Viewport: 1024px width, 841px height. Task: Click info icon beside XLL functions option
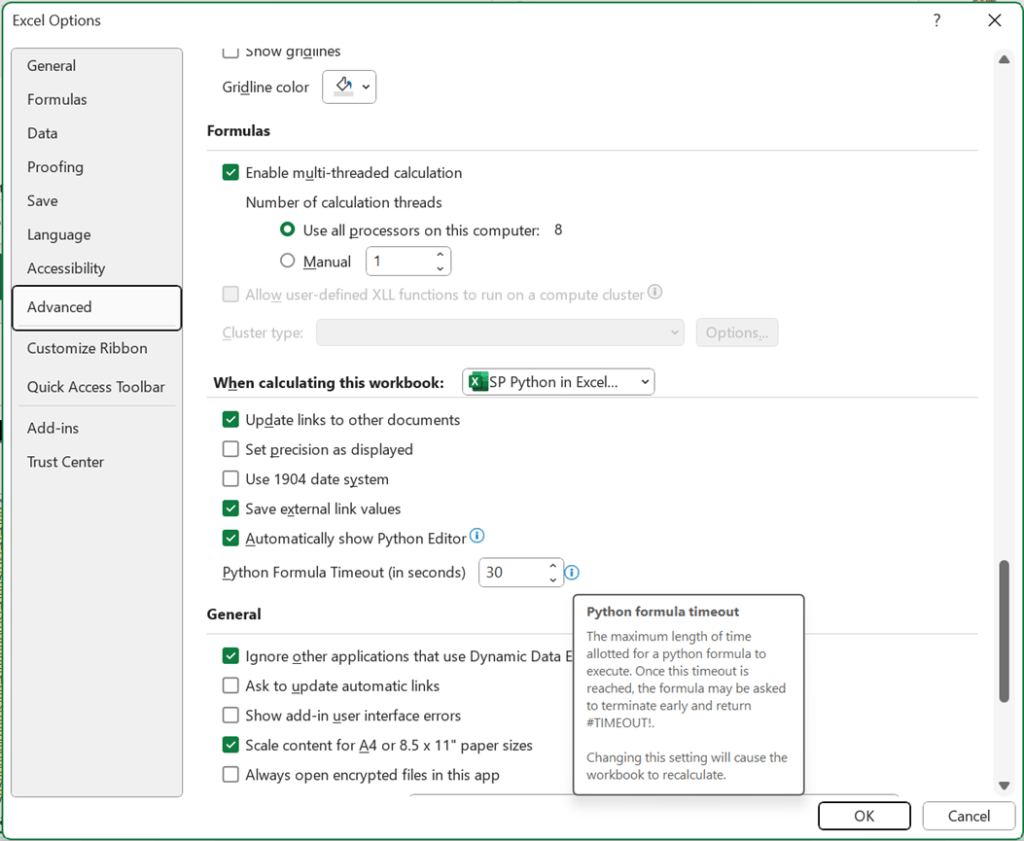[655, 293]
